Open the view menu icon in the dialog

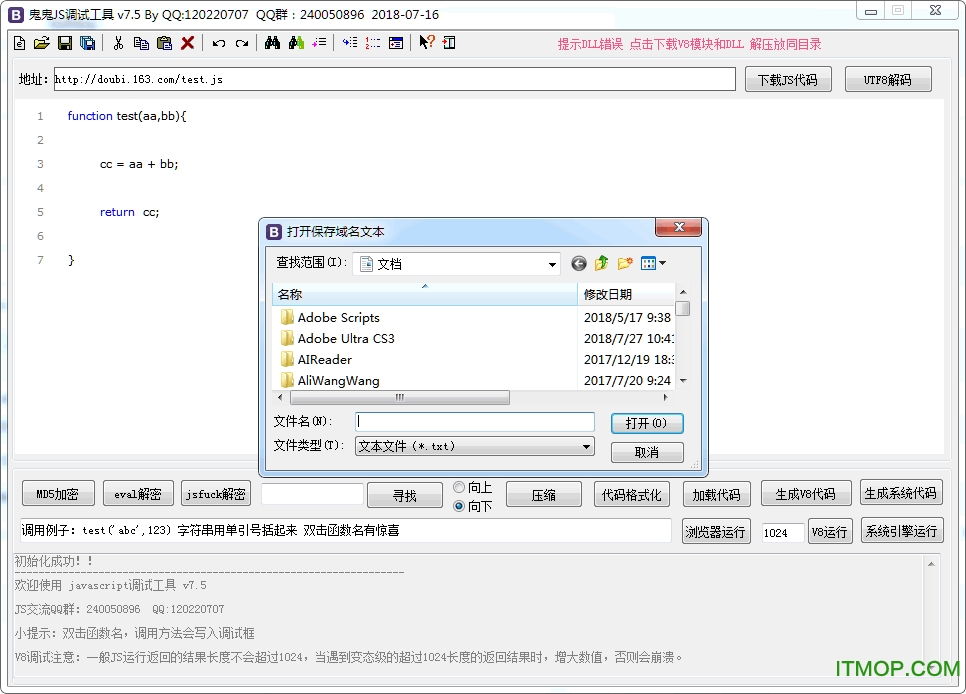pyautogui.click(x=653, y=264)
